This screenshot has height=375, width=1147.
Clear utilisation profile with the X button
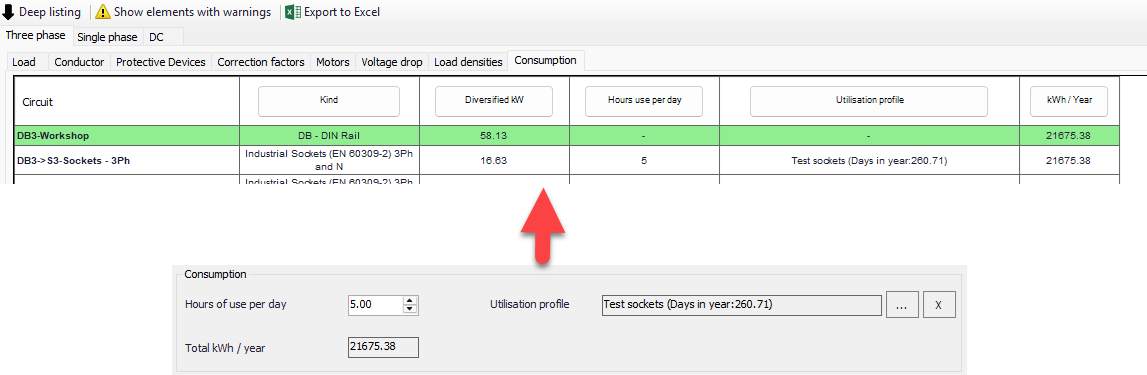tap(939, 305)
